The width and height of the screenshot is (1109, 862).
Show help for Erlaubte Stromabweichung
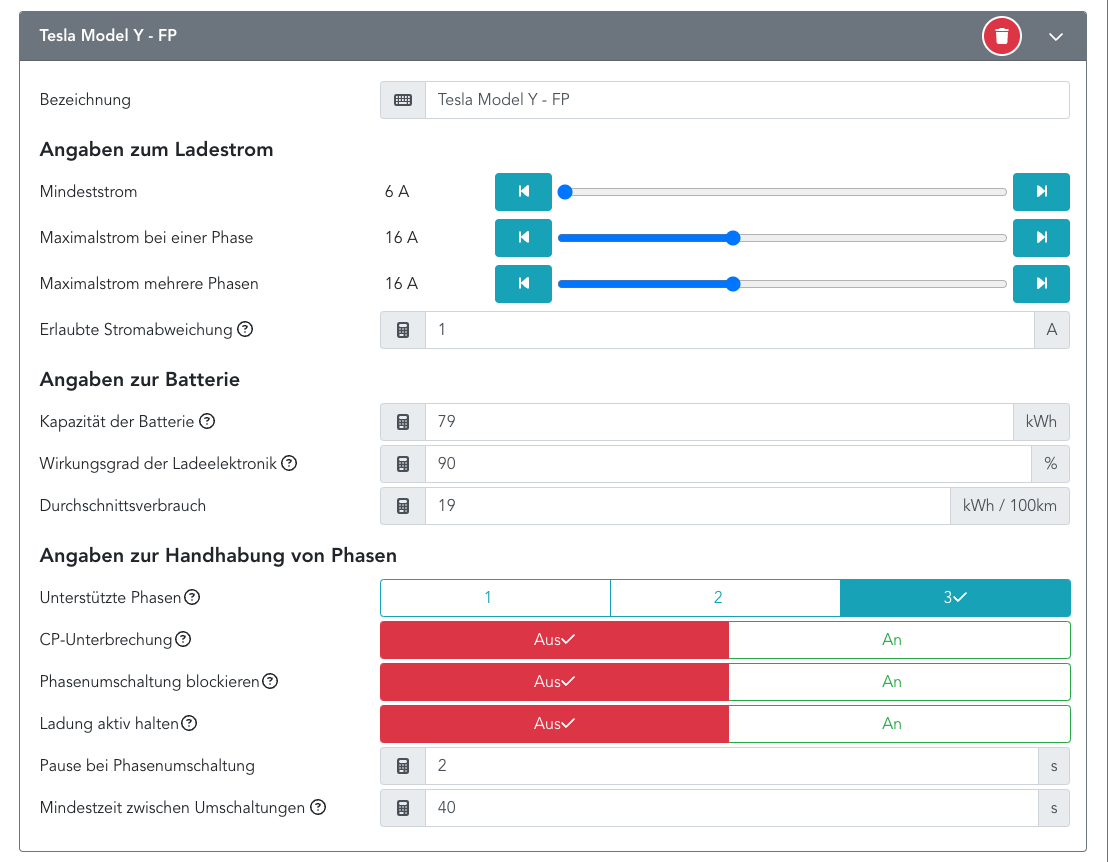pyautogui.click(x=245, y=329)
